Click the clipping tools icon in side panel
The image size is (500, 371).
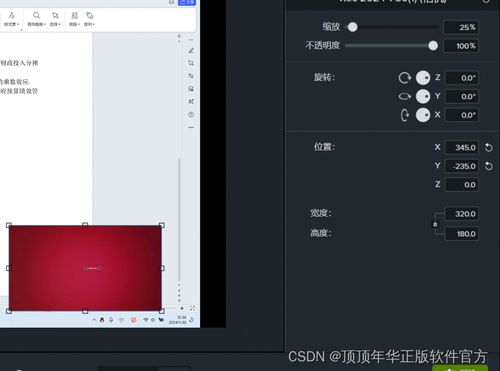pyautogui.click(x=191, y=101)
